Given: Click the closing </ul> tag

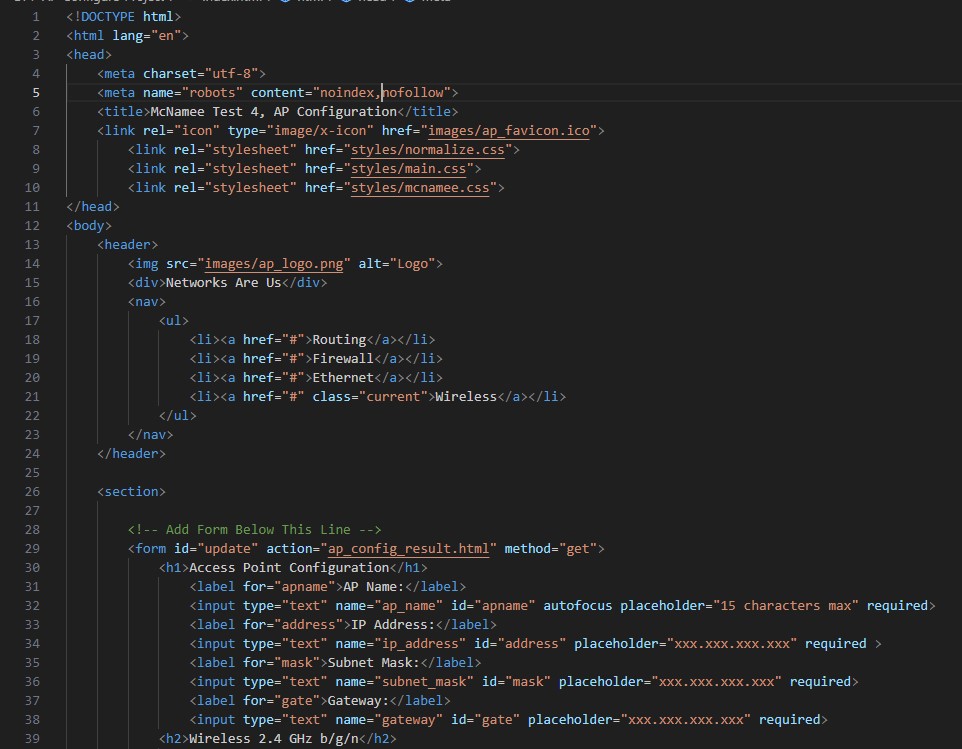Looking at the screenshot, I should [177, 415].
